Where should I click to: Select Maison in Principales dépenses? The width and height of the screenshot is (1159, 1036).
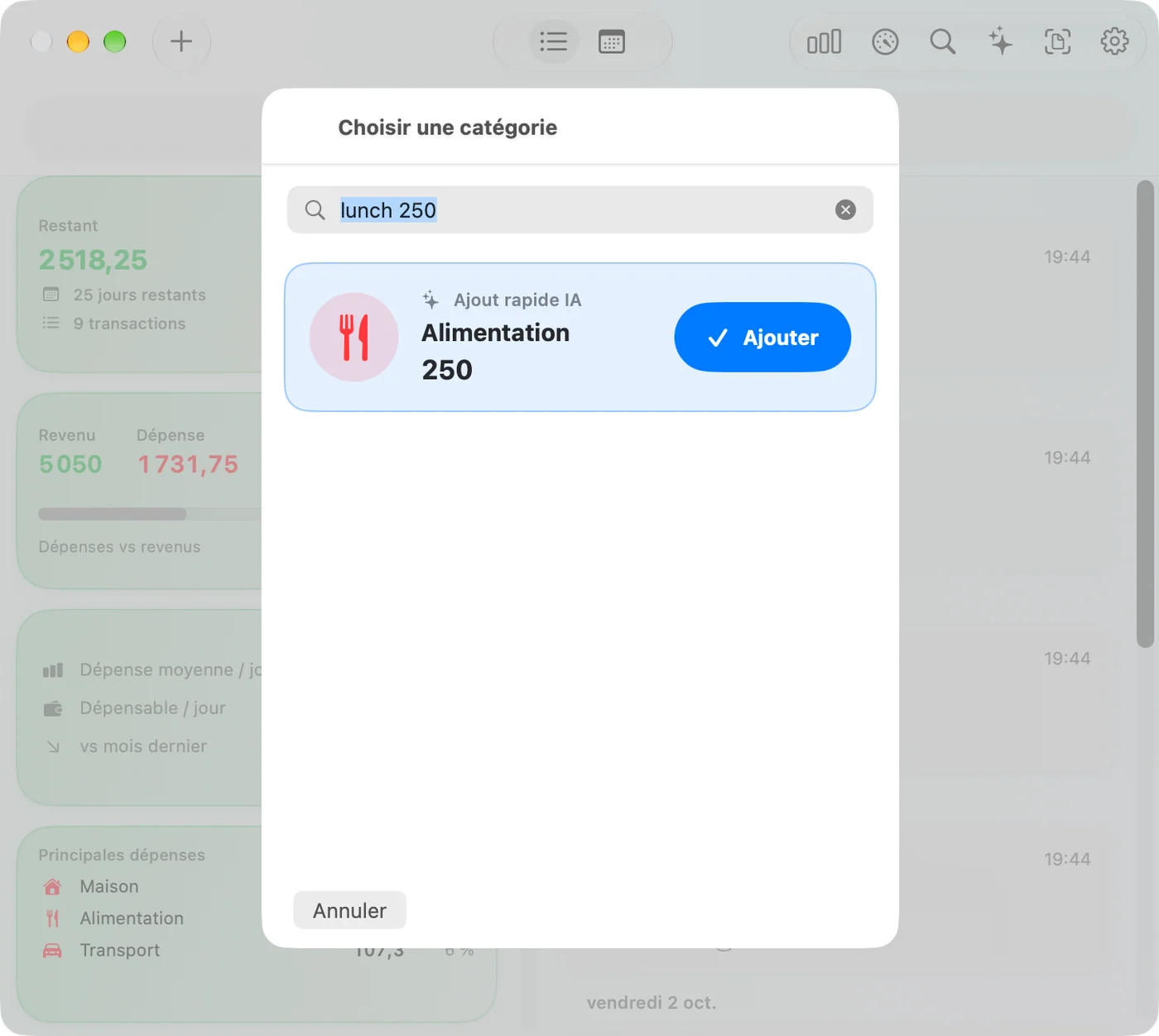109,887
